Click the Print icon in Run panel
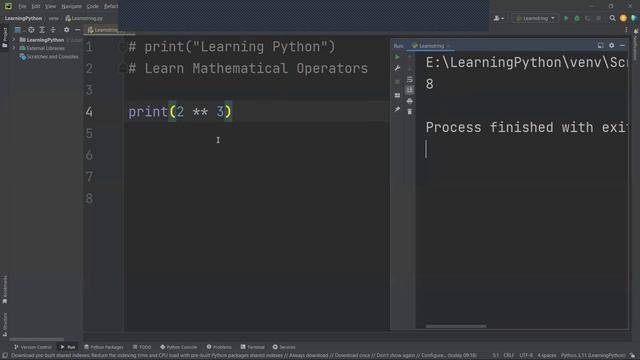Viewport: 640px width, 360px height. pos(409,101)
